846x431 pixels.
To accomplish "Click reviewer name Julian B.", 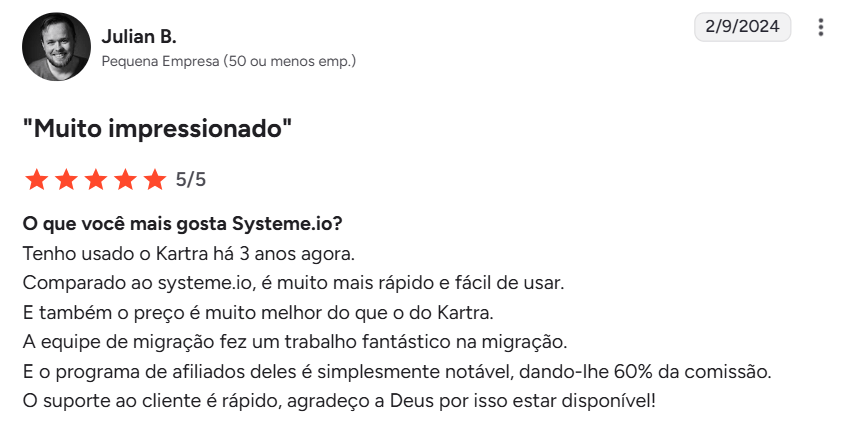I will [x=139, y=37].
